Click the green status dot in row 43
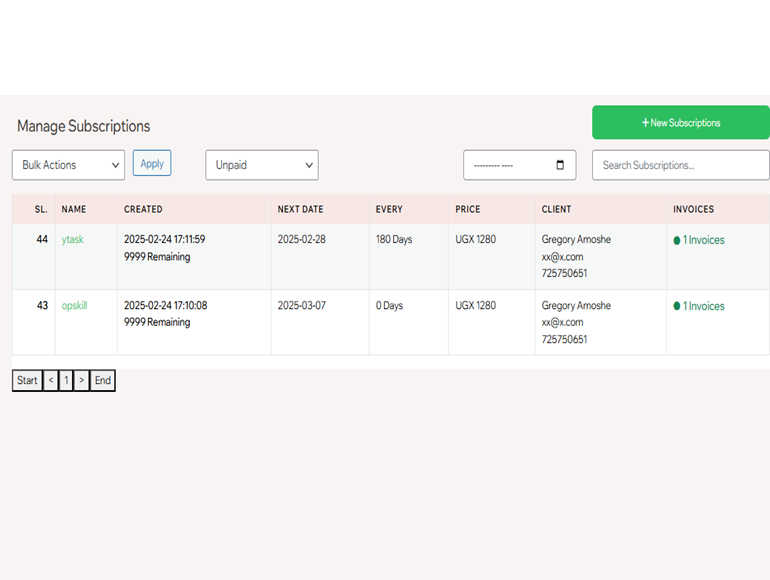This screenshot has width=770, height=580. [x=677, y=306]
